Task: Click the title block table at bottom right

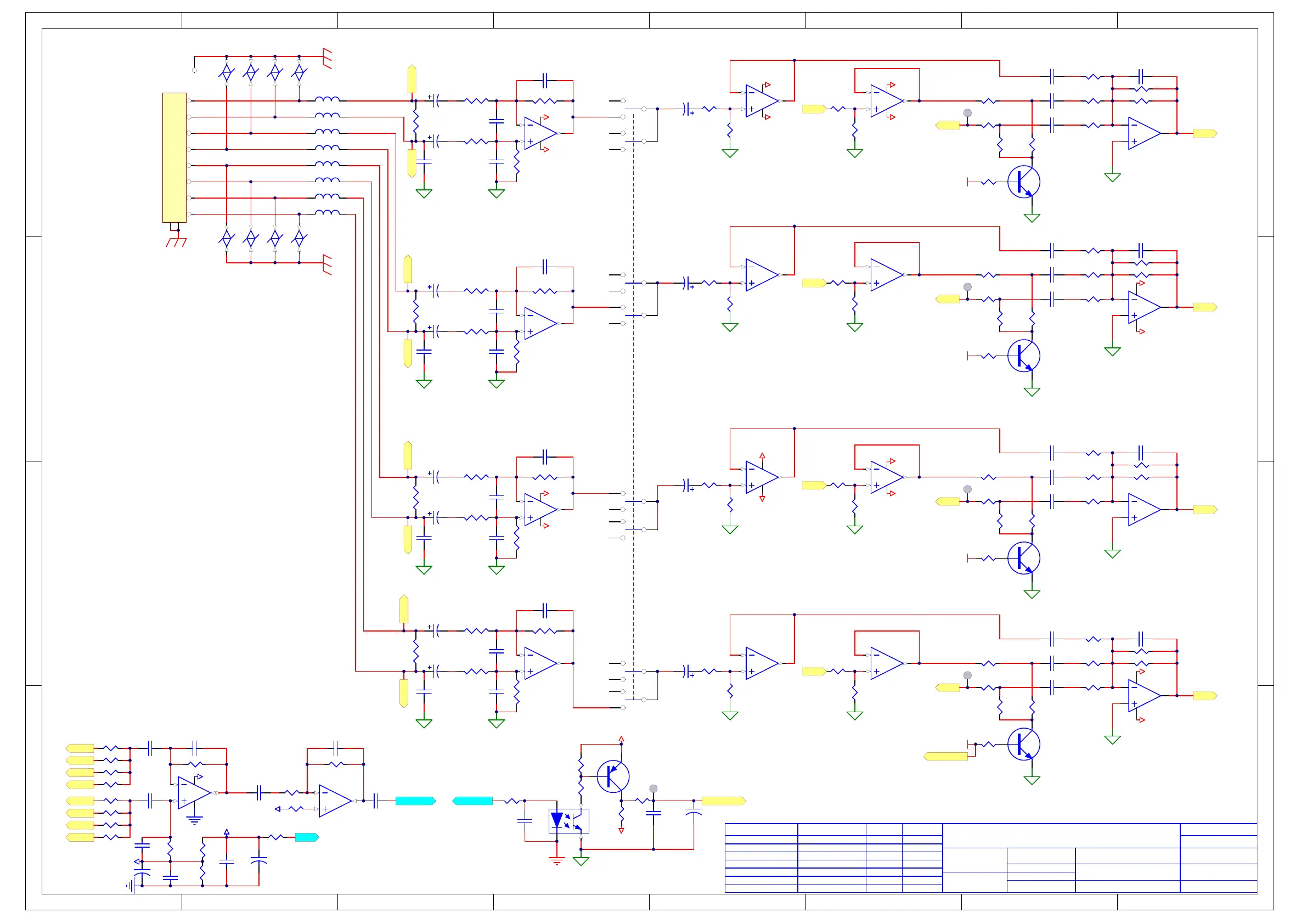Action: tap(990, 858)
